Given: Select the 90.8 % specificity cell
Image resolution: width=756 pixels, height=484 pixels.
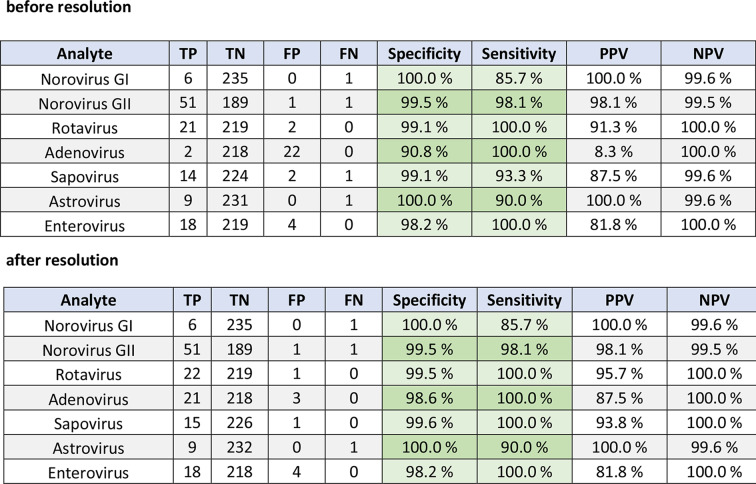Looking at the screenshot, I should coord(424,152).
